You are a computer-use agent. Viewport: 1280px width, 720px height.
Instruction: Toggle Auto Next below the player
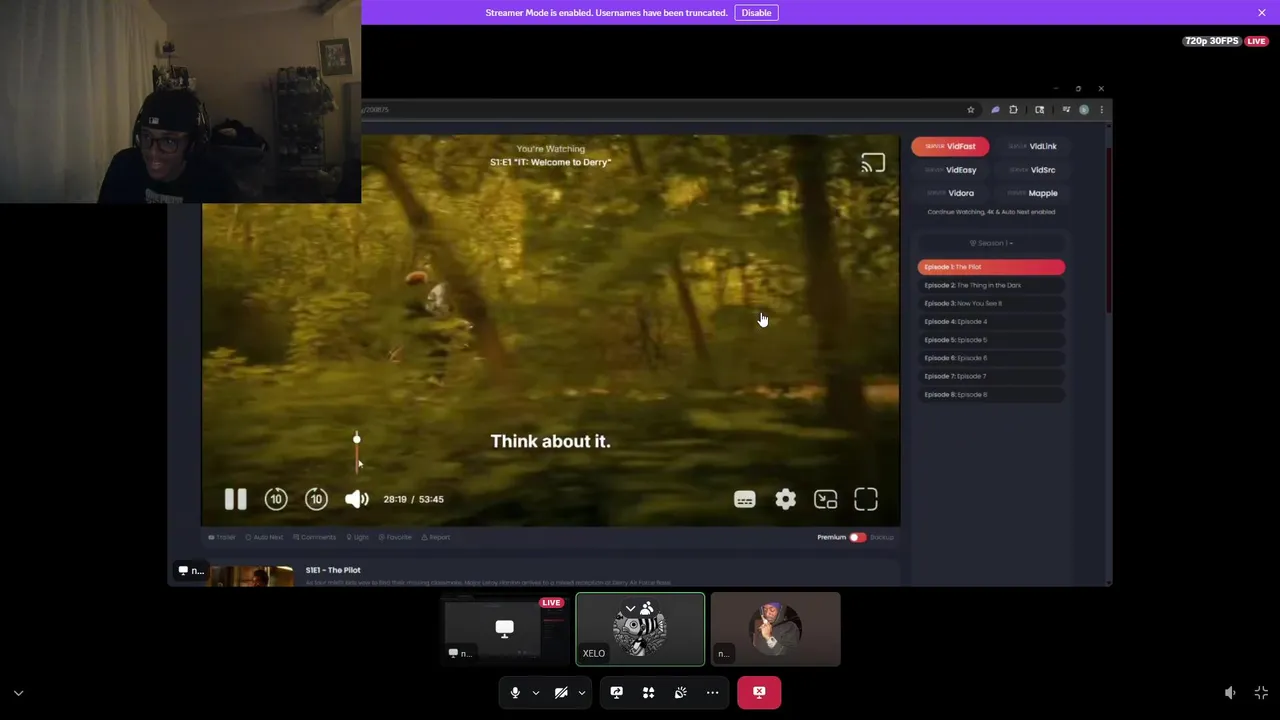265,537
